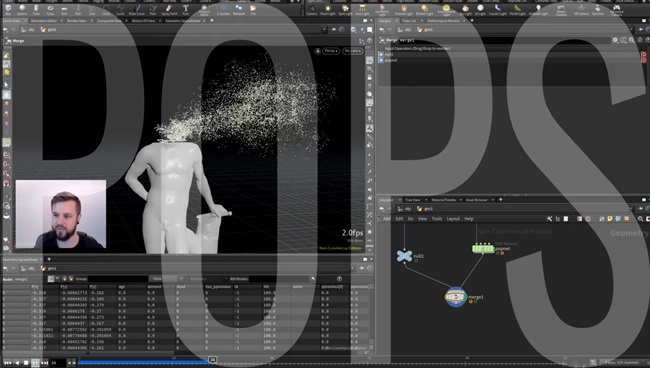Play animation backwards in playbar
This screenshot has height=368, width=650.
tap(17, 363)
